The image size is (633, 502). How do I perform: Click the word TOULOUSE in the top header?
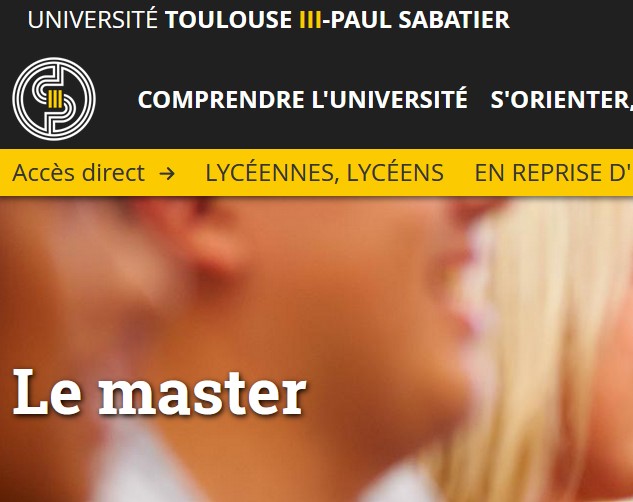pyautogui.click(x=228, y=20)
